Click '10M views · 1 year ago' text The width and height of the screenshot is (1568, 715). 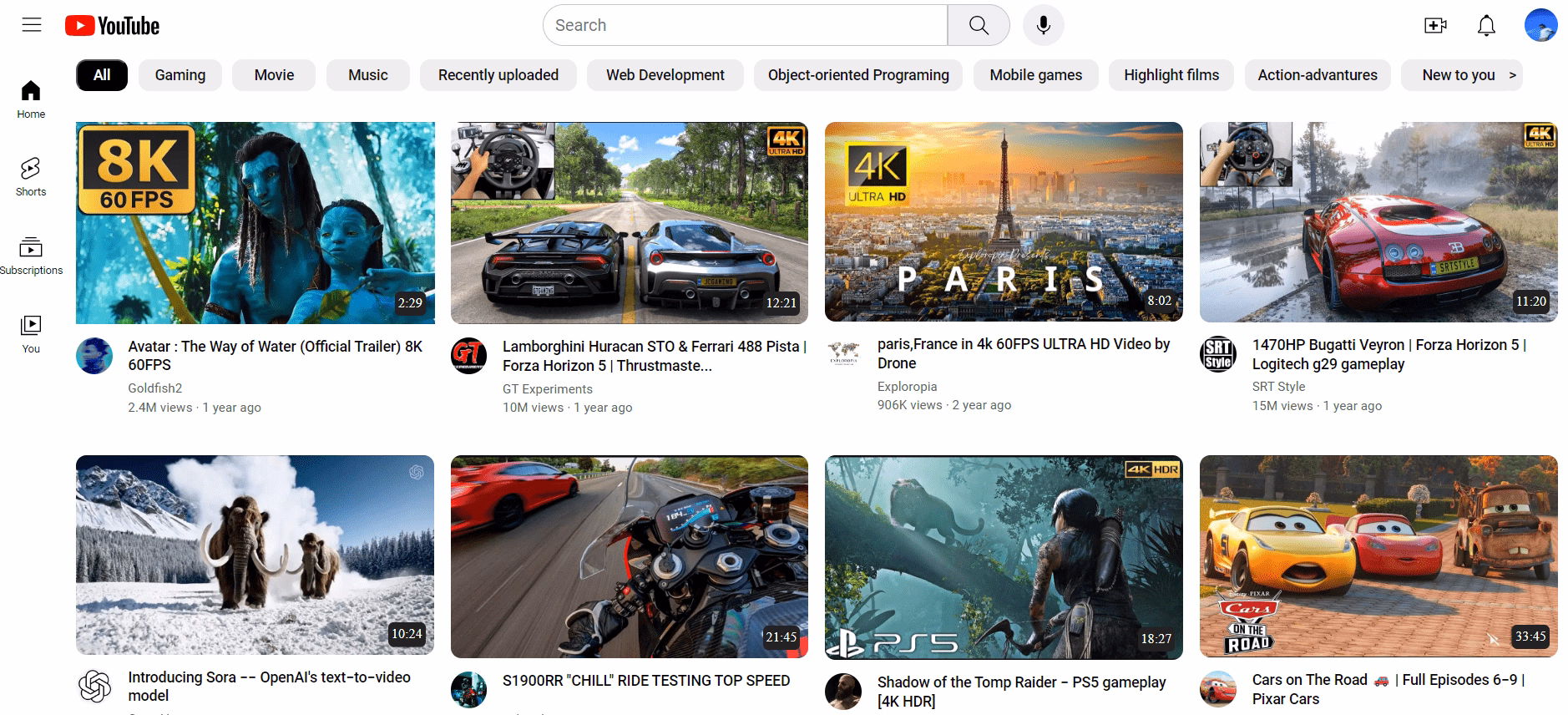tap(568, 408)
